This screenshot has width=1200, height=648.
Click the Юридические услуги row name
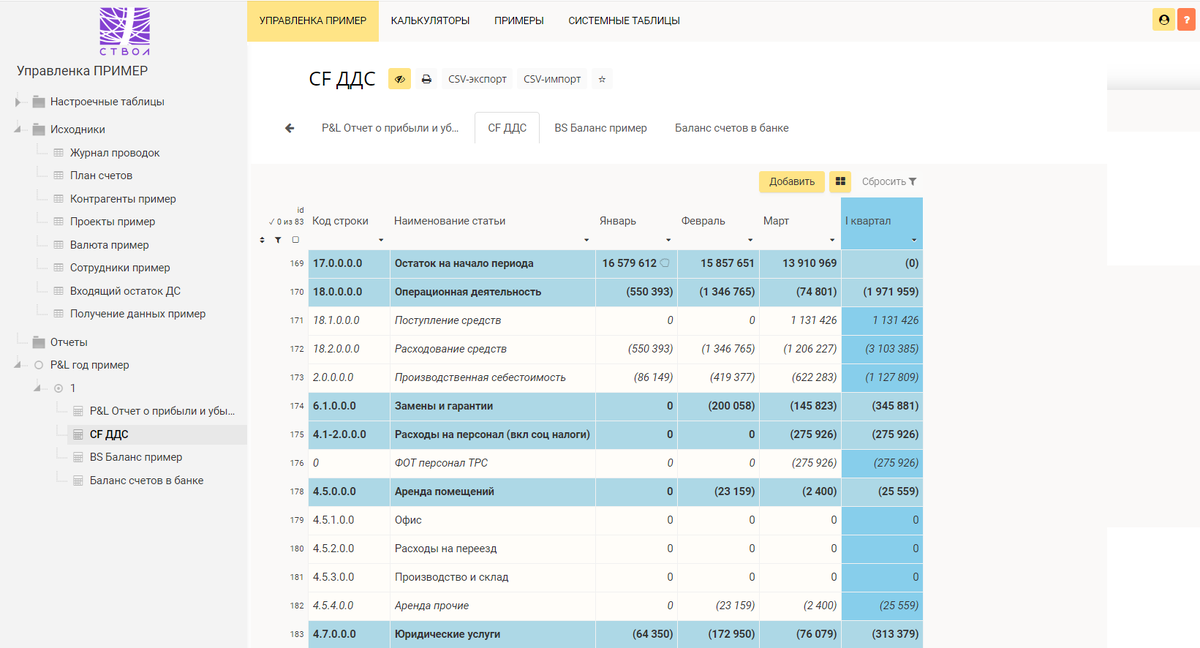[x=447, y=634]
